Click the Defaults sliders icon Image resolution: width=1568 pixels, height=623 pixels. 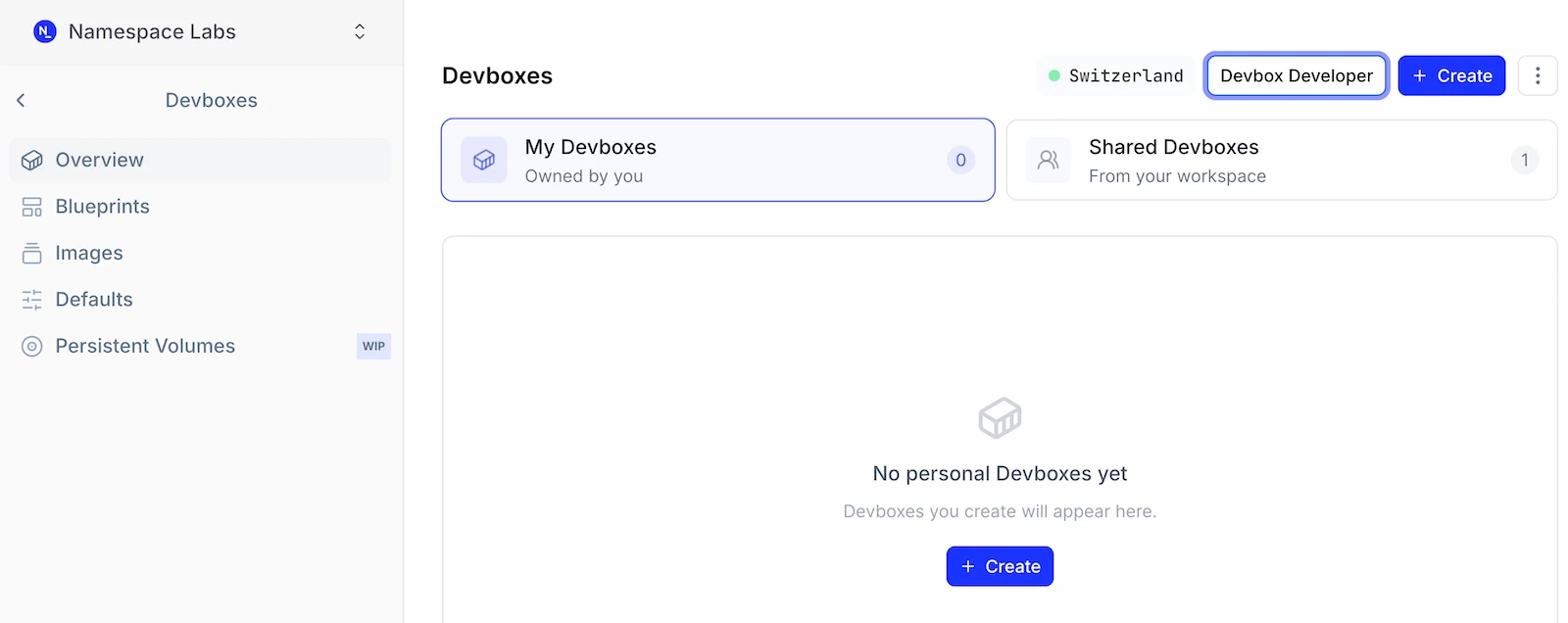tap(32, 300)
